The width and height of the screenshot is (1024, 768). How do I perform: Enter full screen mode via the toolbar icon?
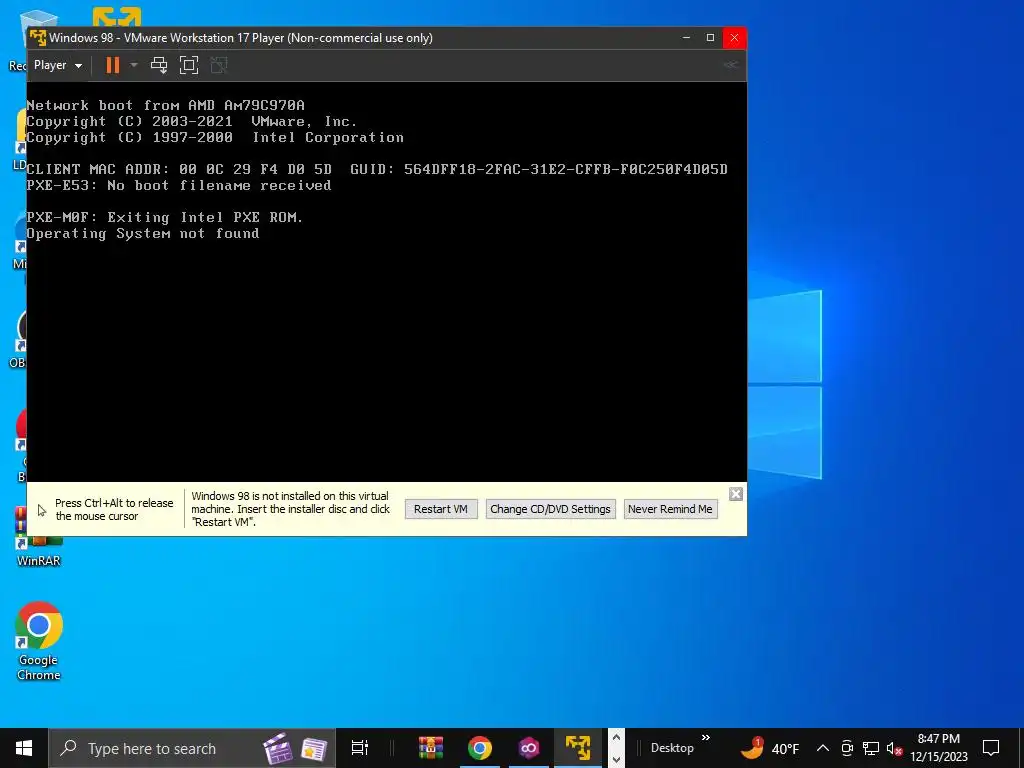[189, 65]
